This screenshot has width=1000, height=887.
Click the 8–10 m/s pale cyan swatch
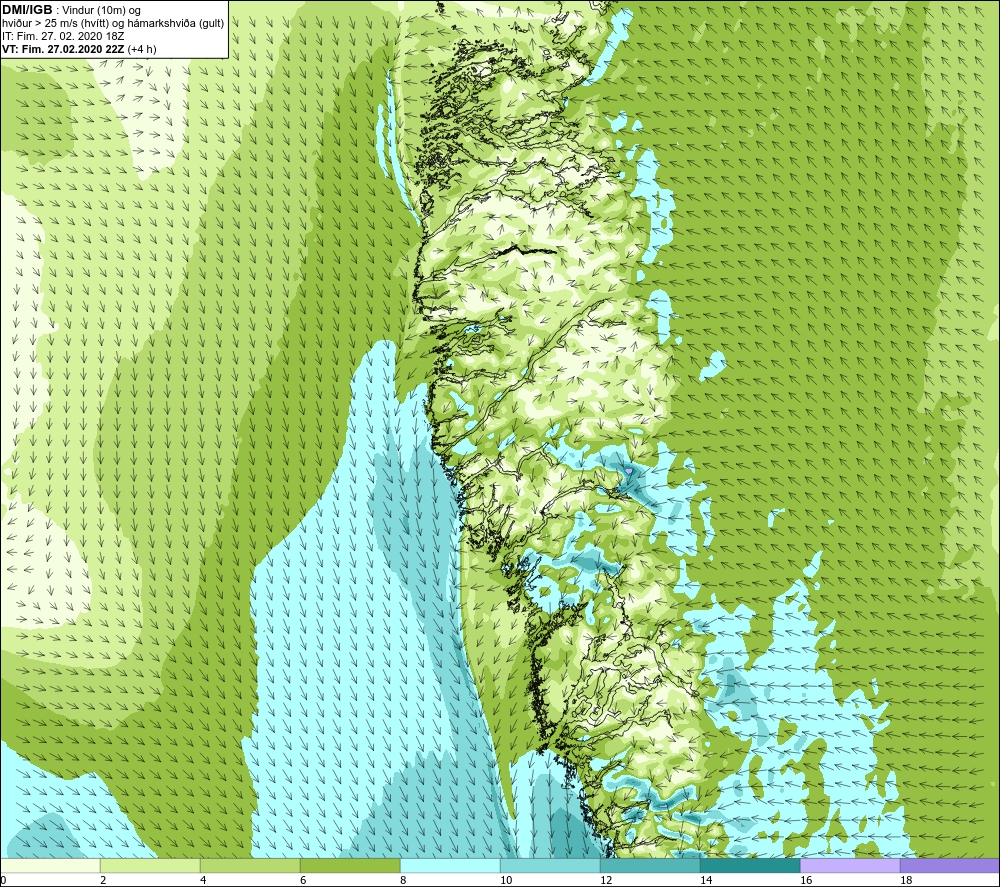point(450,866)
